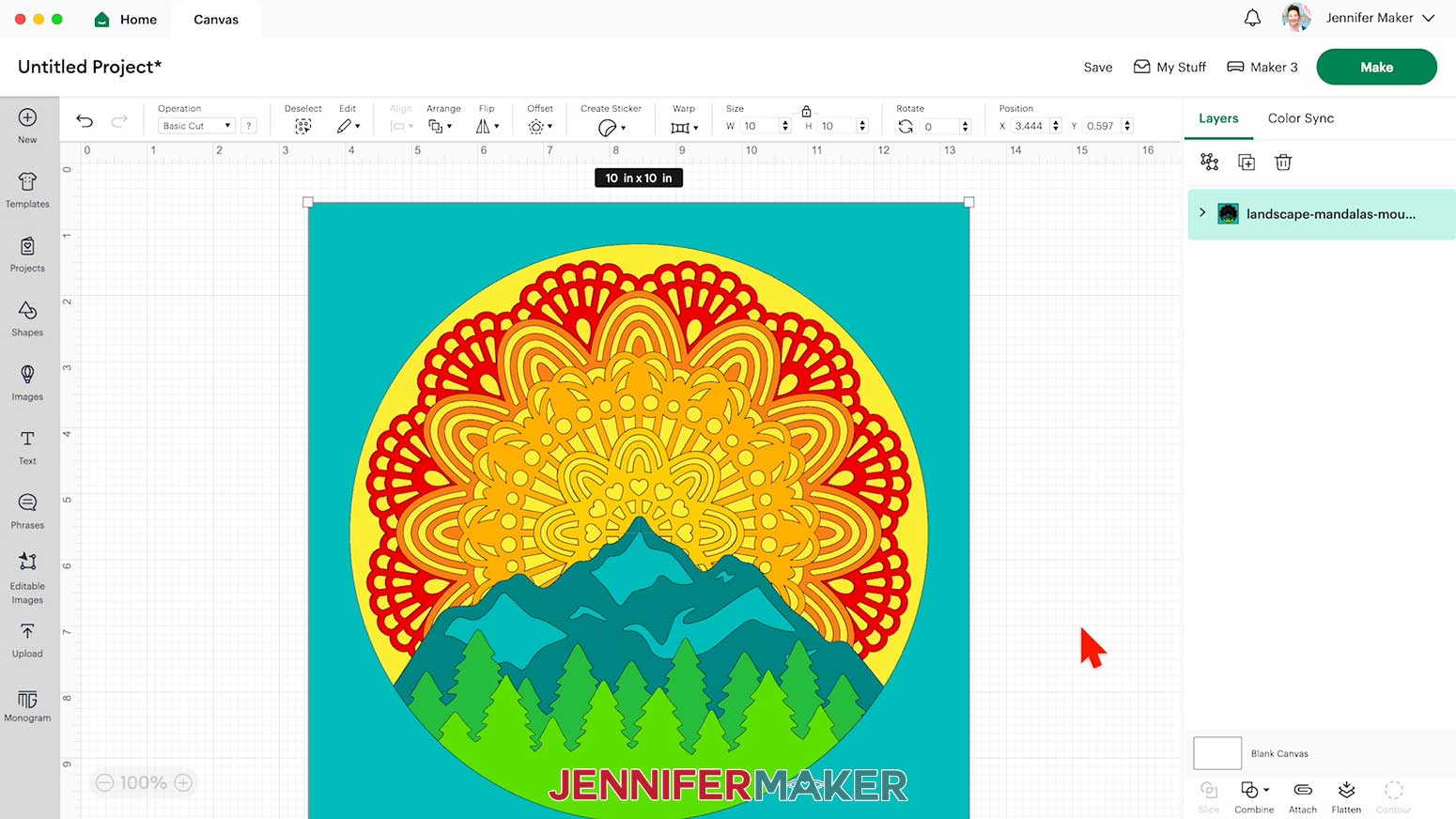Viewport: 1456px width, 819px height.
Task: Expand the landscape-mandalas-mou layer group
Action: [x=1202, y=213]
